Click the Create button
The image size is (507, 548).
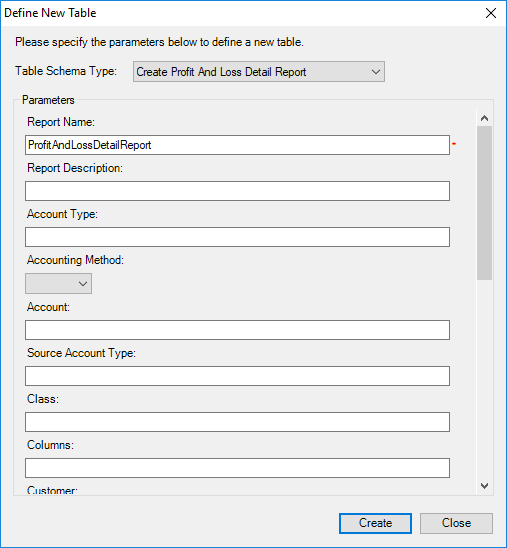click(x=375, y=523)
